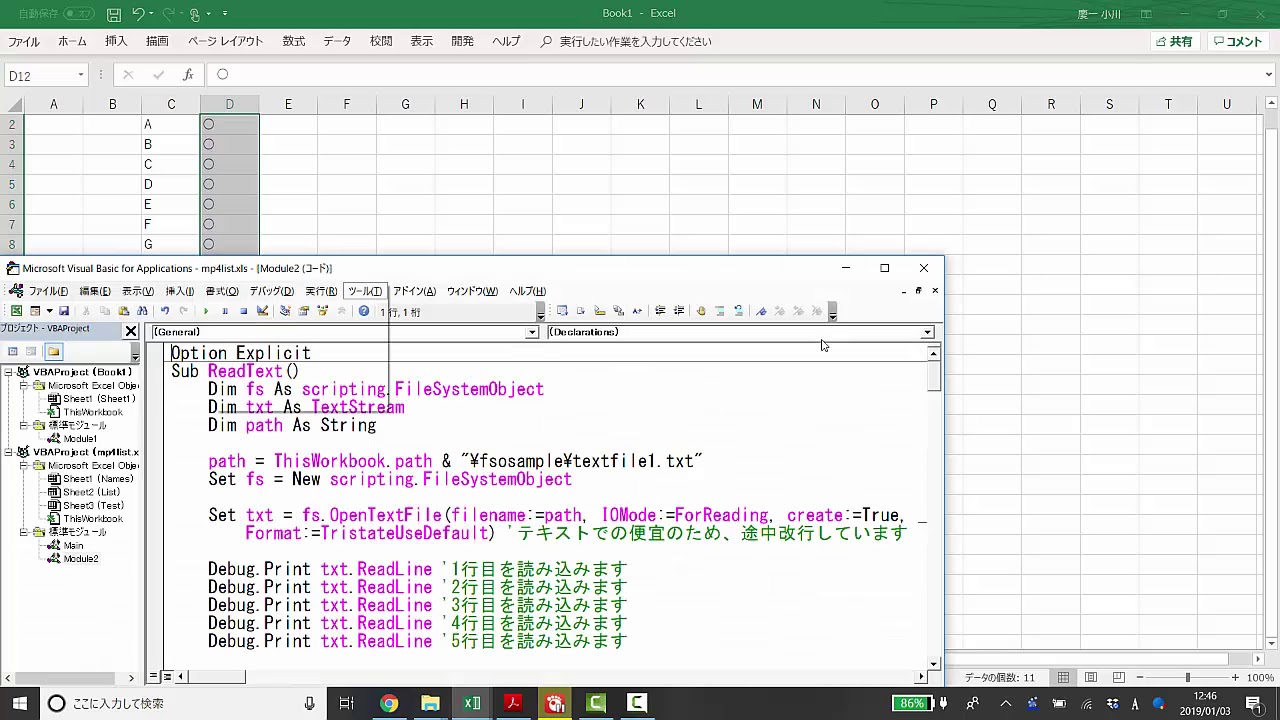The image size is (1280, 720).
Task: Click the Find binoculars icon
Action: 144,311
